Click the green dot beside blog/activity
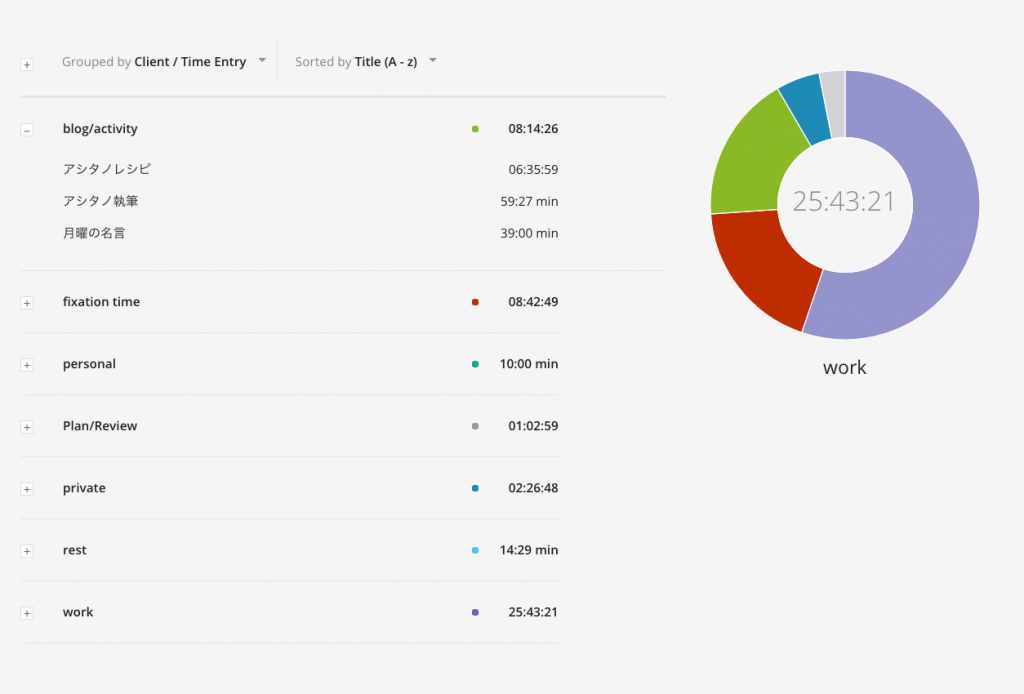1024x694 pixels. [x=475, y=129]
